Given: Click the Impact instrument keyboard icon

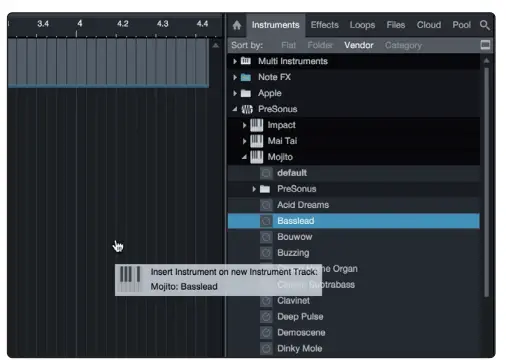Looking at the screenshot, I should coord(257,125).
